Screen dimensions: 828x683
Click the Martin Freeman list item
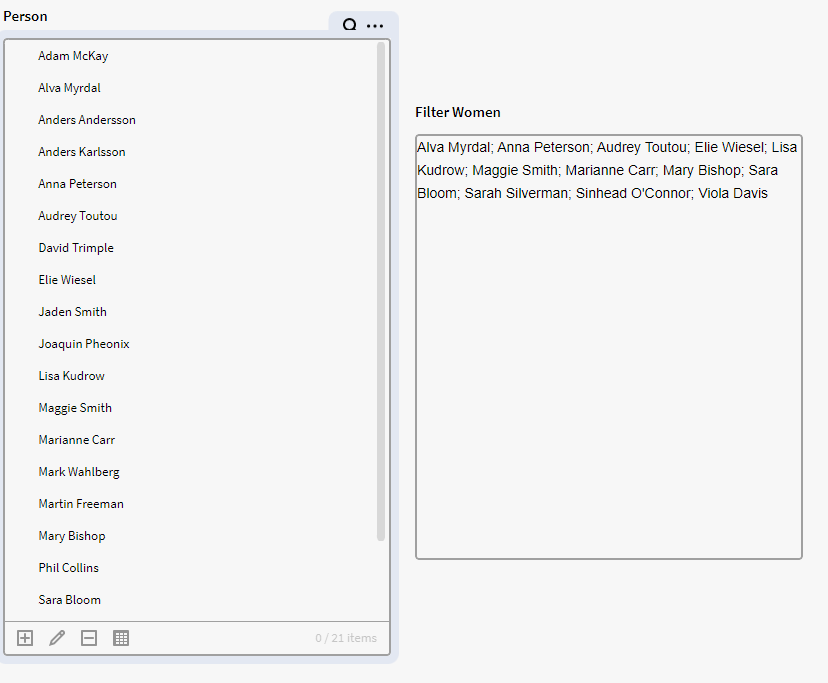pyautogui.click(x=81, y=504)
